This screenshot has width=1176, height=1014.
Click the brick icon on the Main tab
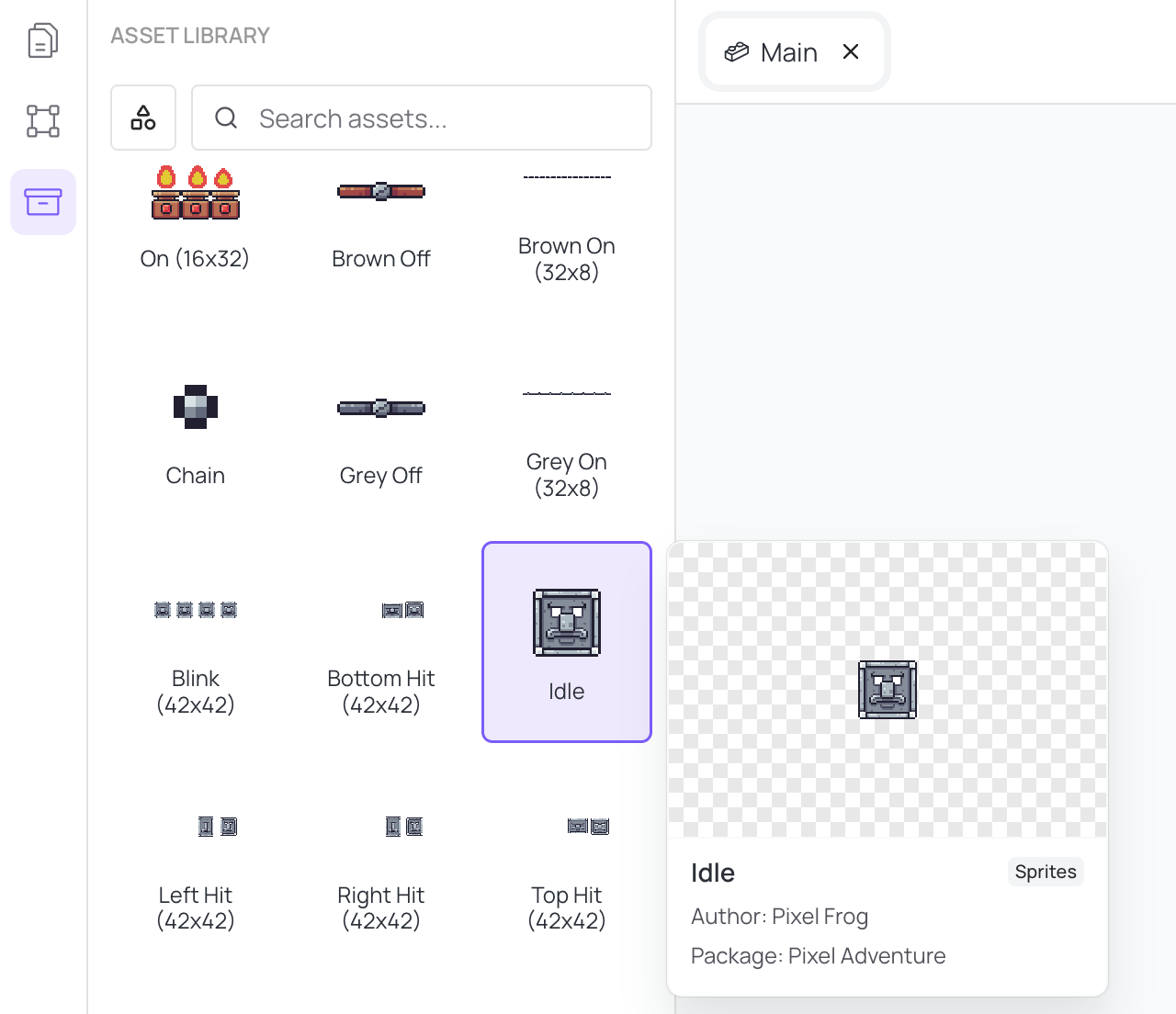point(736,51)
